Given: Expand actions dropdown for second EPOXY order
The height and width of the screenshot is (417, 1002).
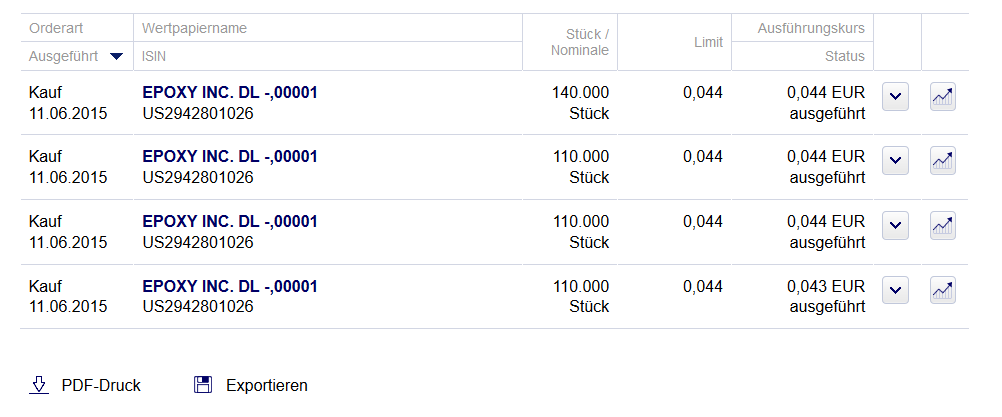Looking at the screenshot, I should pyautogui.click(x=895, y=161).
